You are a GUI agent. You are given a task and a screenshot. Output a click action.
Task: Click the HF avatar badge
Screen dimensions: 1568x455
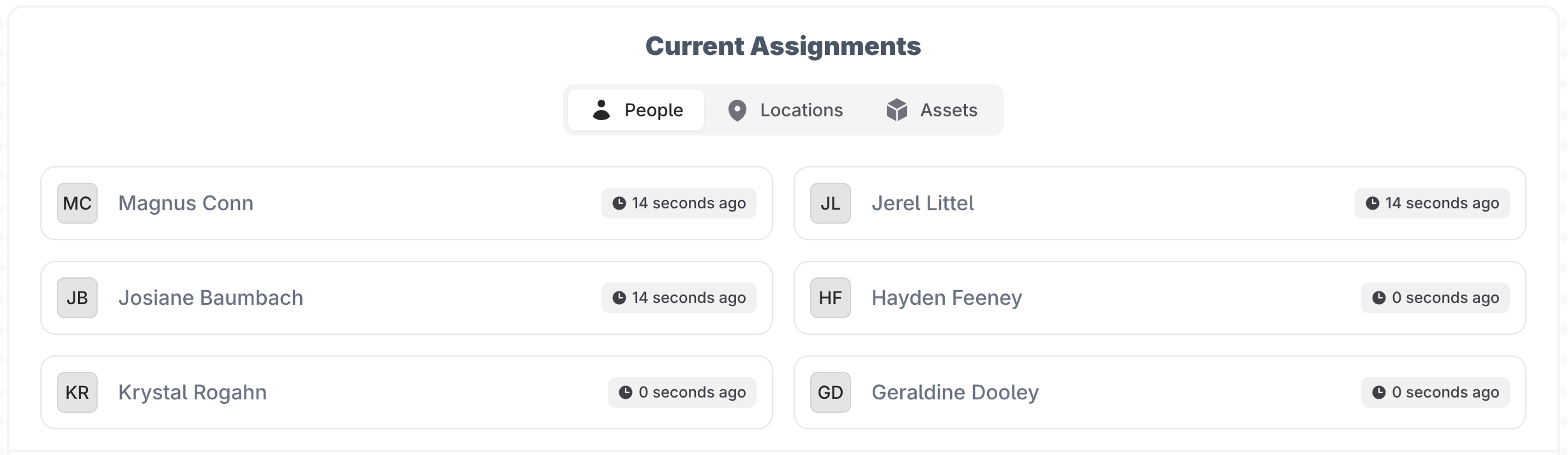coord(830,298)
